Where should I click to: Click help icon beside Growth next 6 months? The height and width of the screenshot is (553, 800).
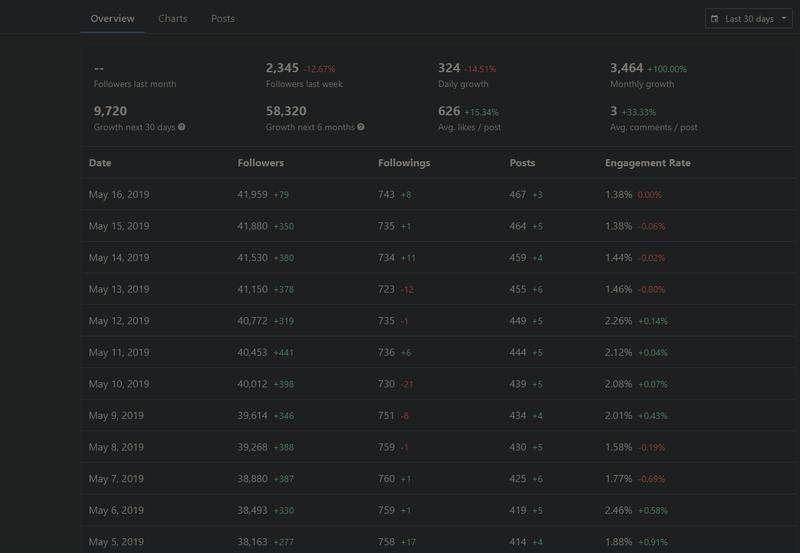pos(361,128)
